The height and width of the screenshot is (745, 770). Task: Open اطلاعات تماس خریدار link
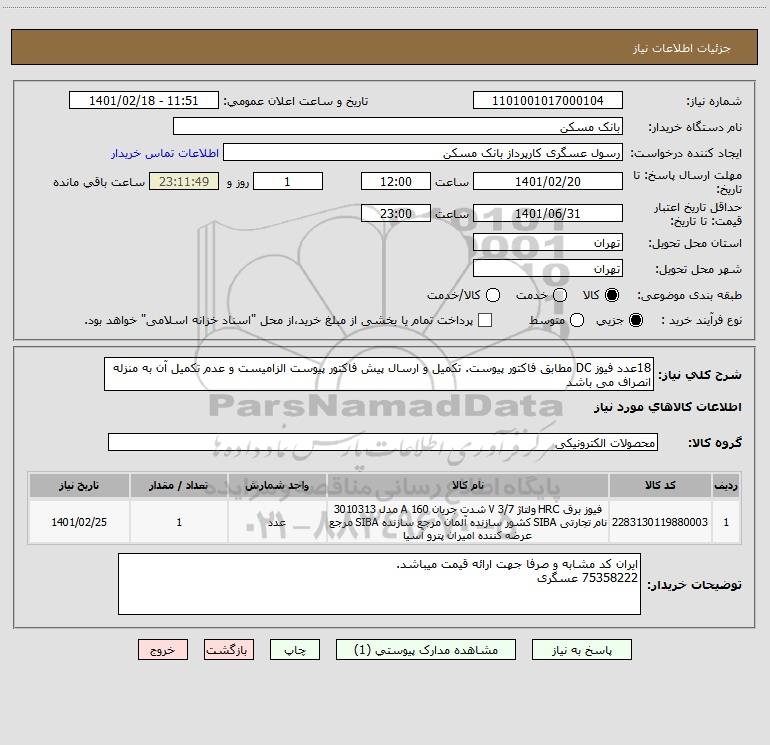pos(165,153)
